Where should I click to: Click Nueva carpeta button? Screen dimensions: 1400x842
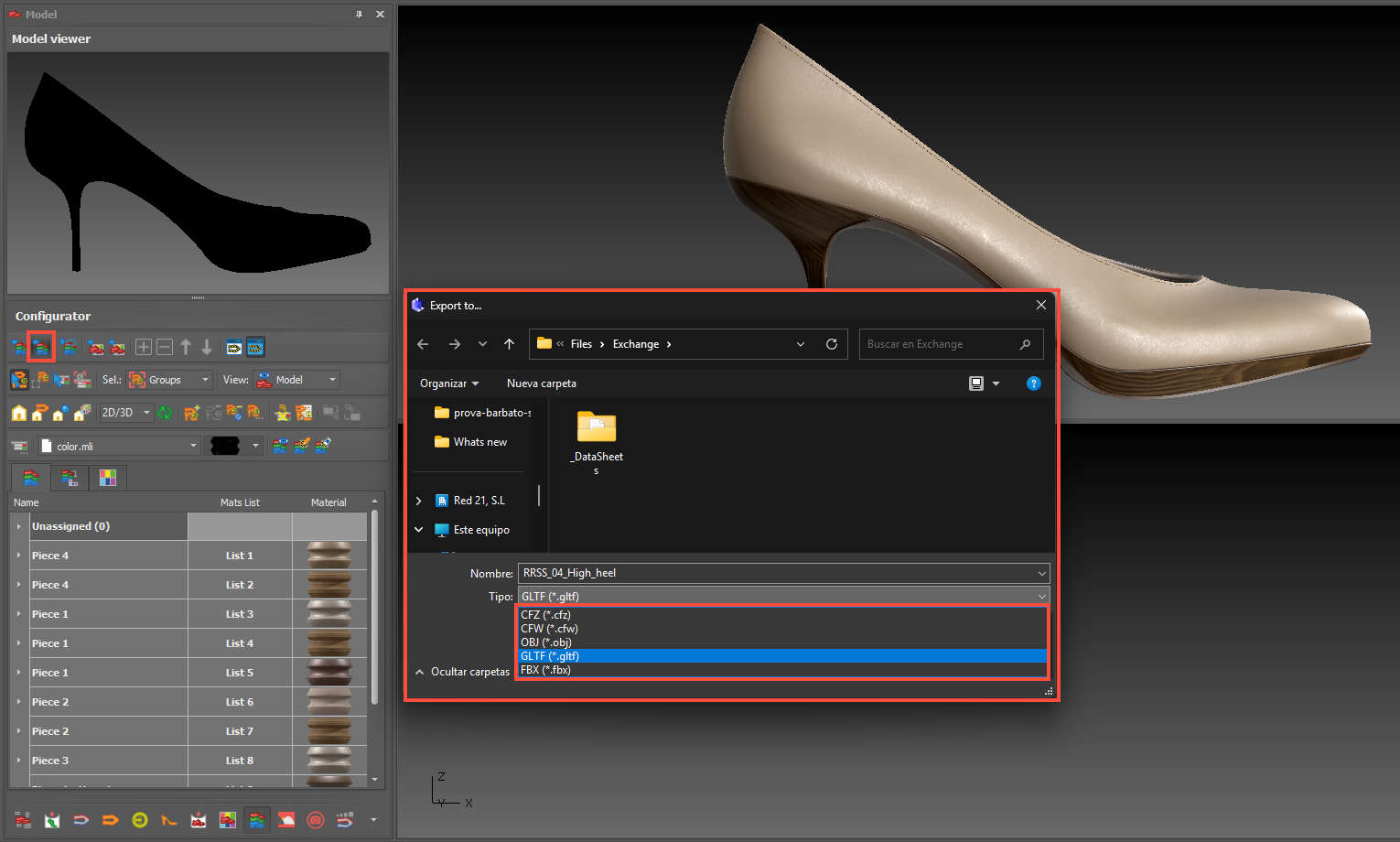pos(542,383)
